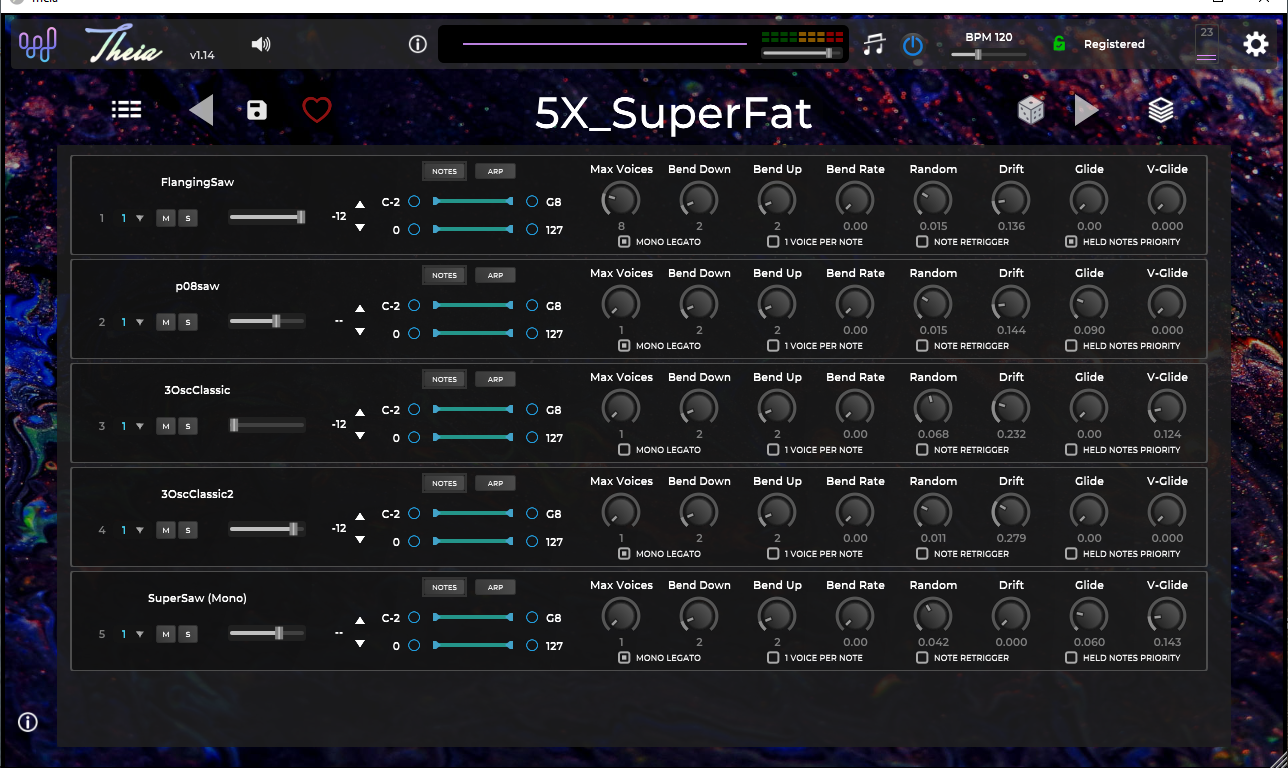
Task: Mute audio with the speaker icon
Action: 261,44
